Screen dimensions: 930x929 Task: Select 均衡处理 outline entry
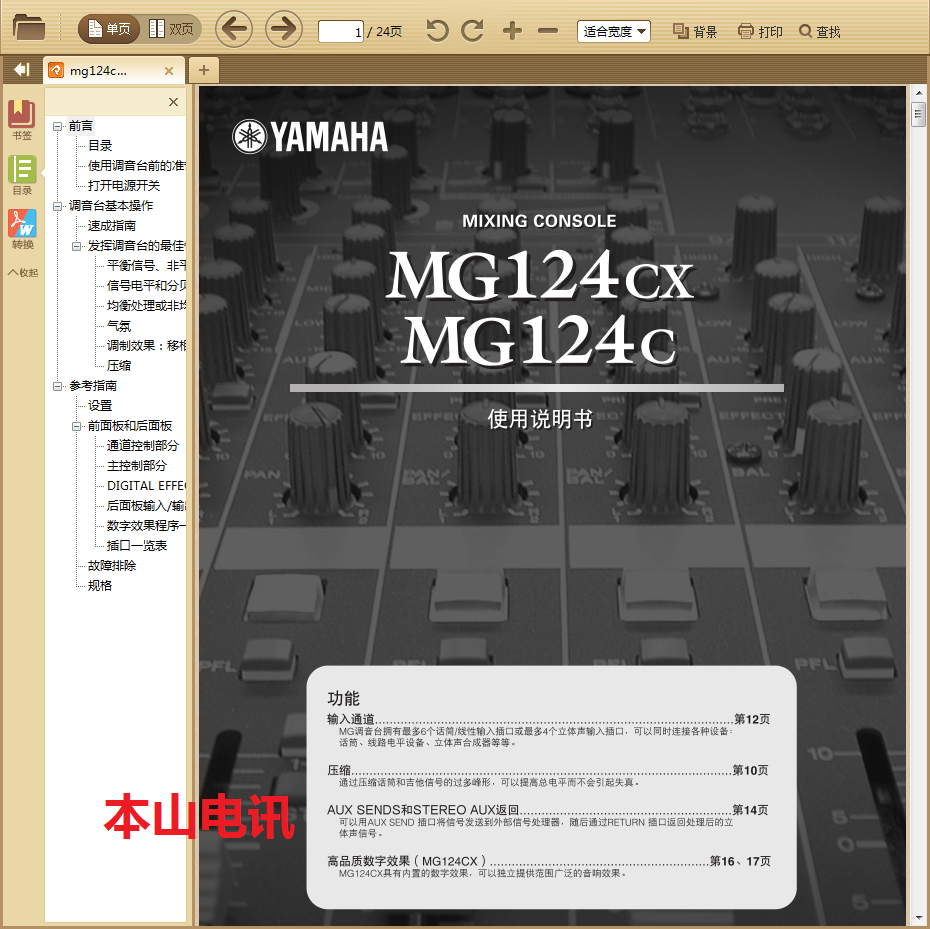coord(146,306)
